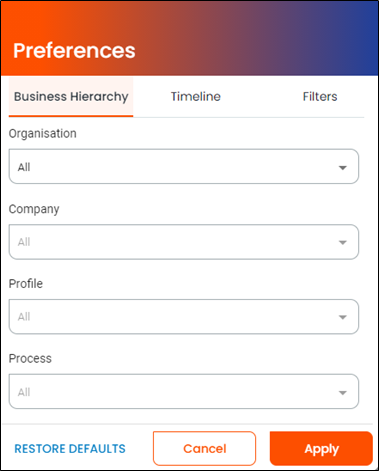Click the Process dropdown arrow icon

(x=343, y=393)
